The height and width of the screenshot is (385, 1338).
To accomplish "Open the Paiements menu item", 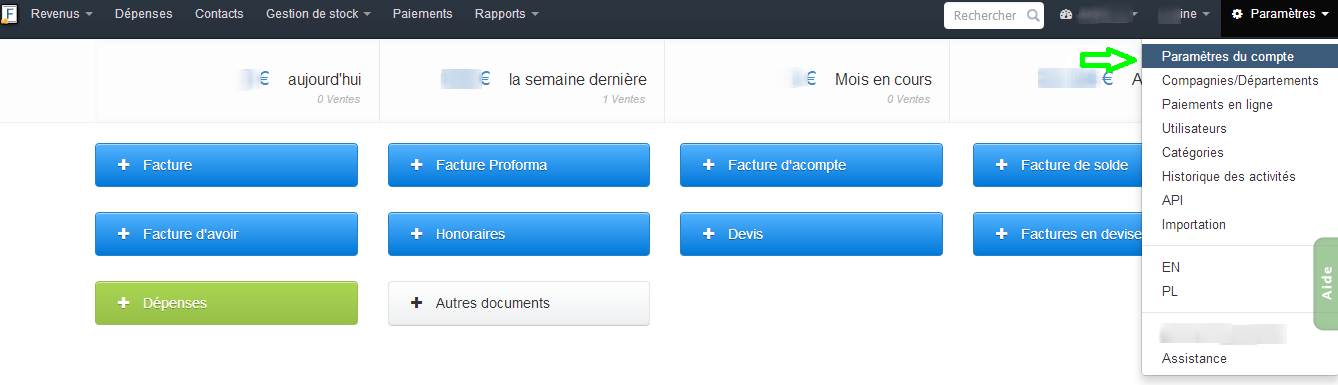I will pyautogui.click(x=422, y=14).
